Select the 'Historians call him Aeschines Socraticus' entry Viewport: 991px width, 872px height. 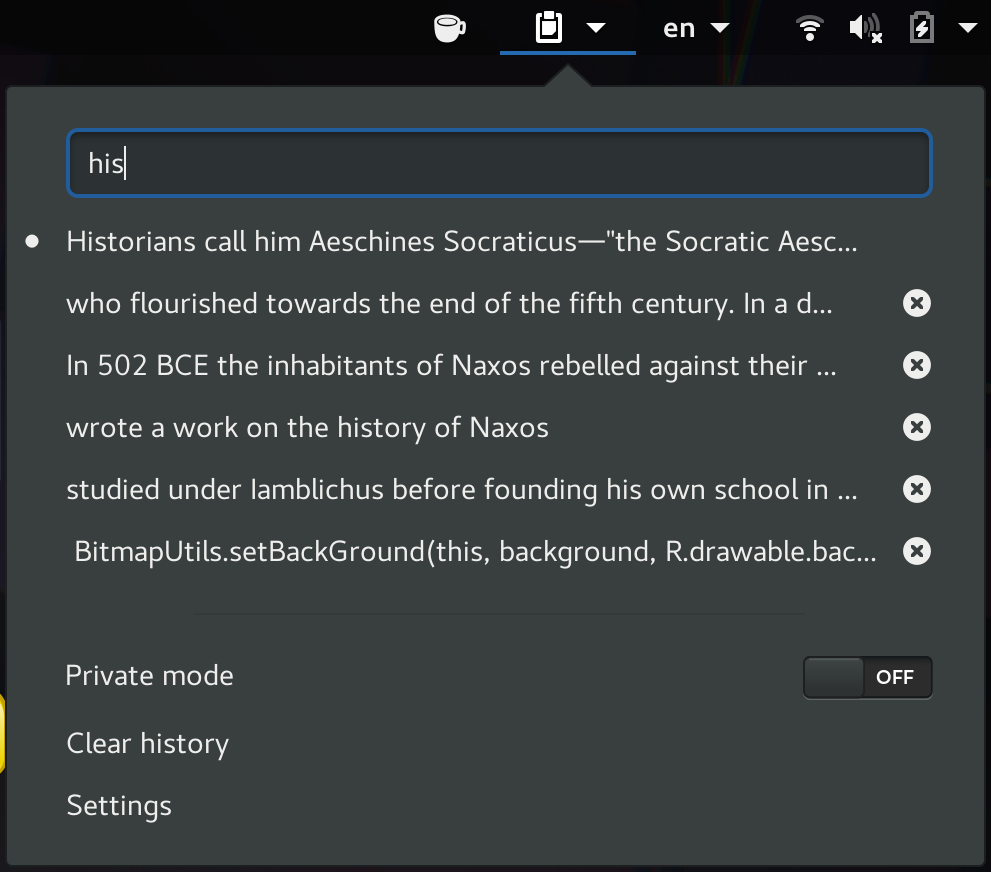(x=461, y=242)
